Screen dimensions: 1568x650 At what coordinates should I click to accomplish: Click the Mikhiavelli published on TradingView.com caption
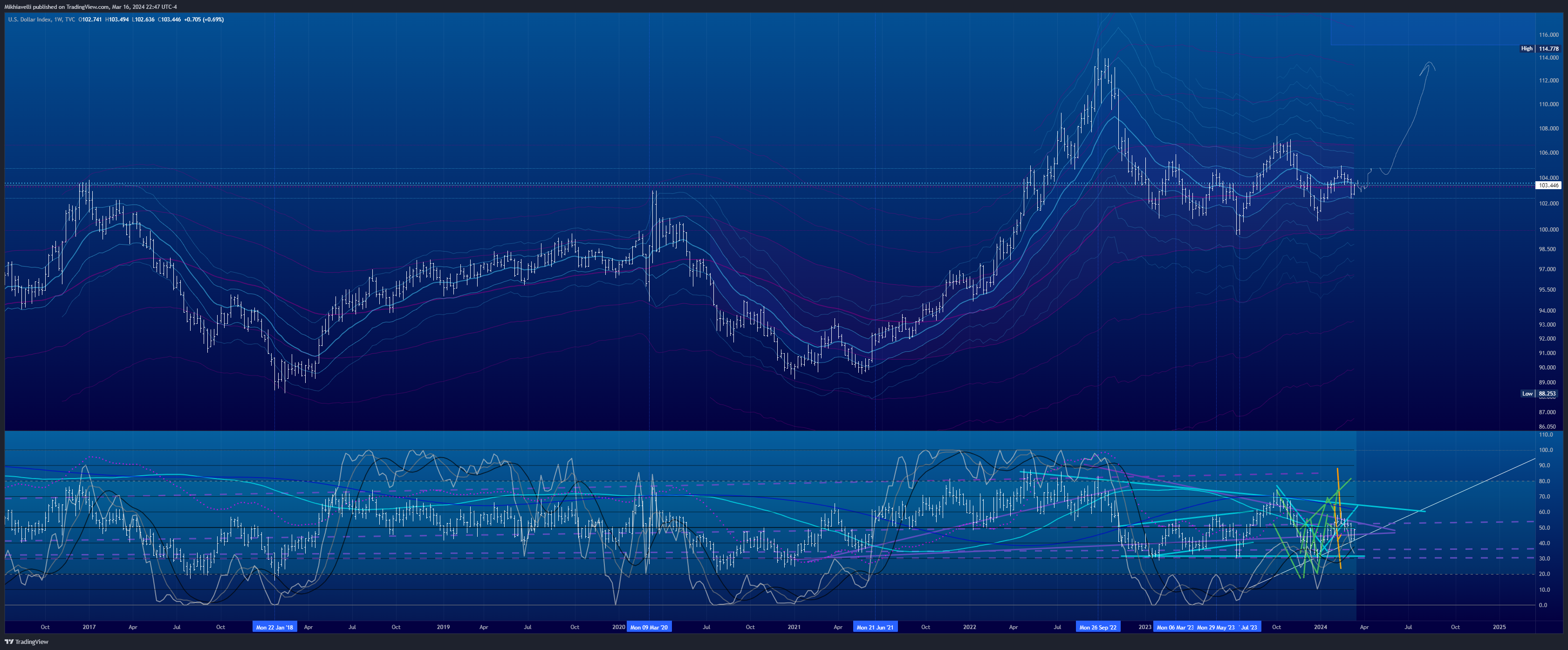91,7
